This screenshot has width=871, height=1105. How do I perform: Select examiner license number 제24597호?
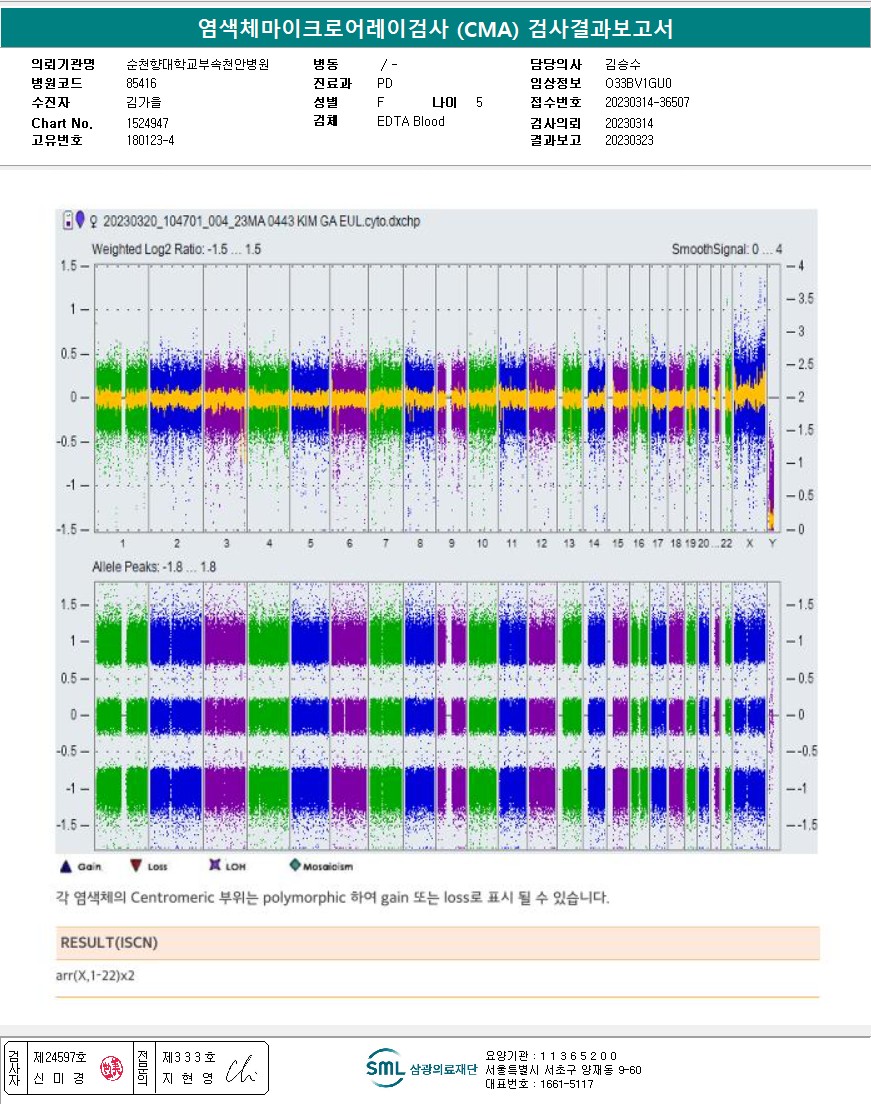tap(60, 1057)
